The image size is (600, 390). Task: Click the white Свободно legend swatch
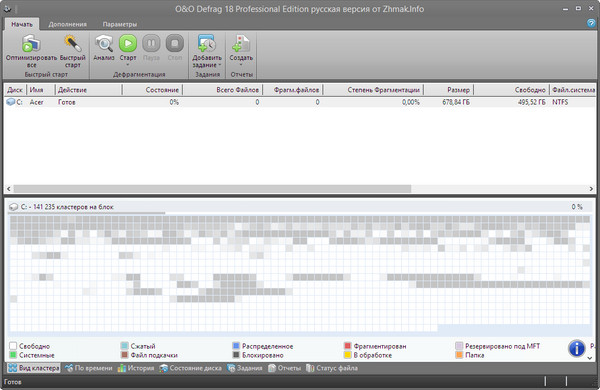point(13,346)
